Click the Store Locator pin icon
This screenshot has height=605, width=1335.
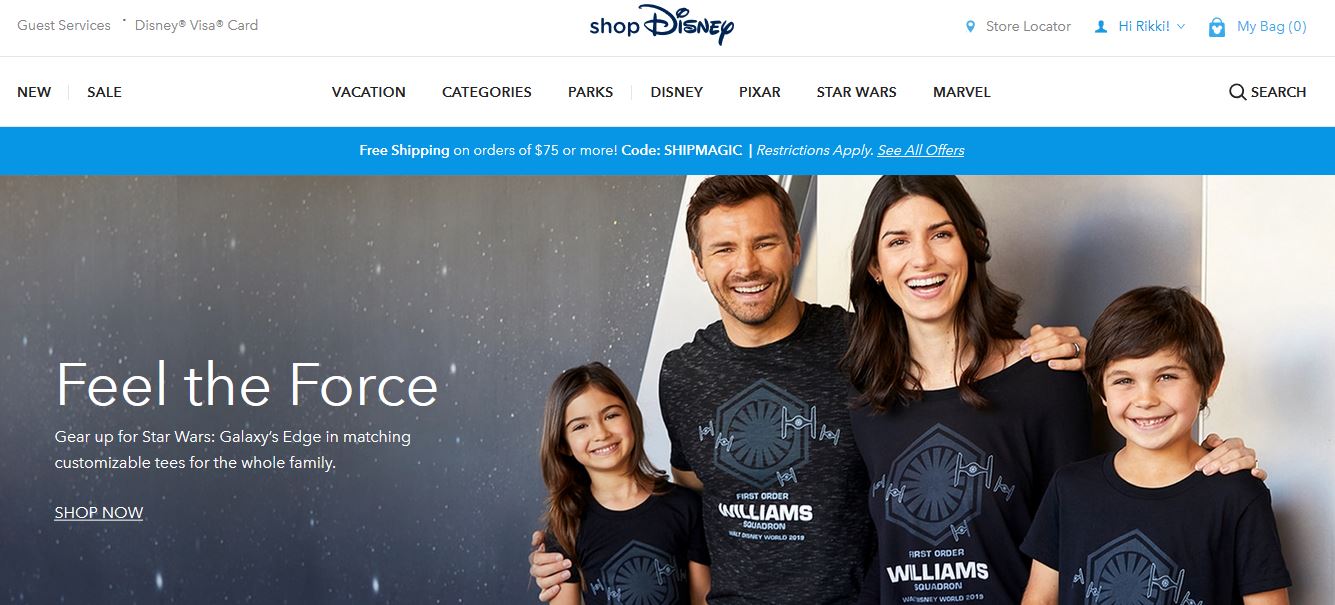[970, 27]
